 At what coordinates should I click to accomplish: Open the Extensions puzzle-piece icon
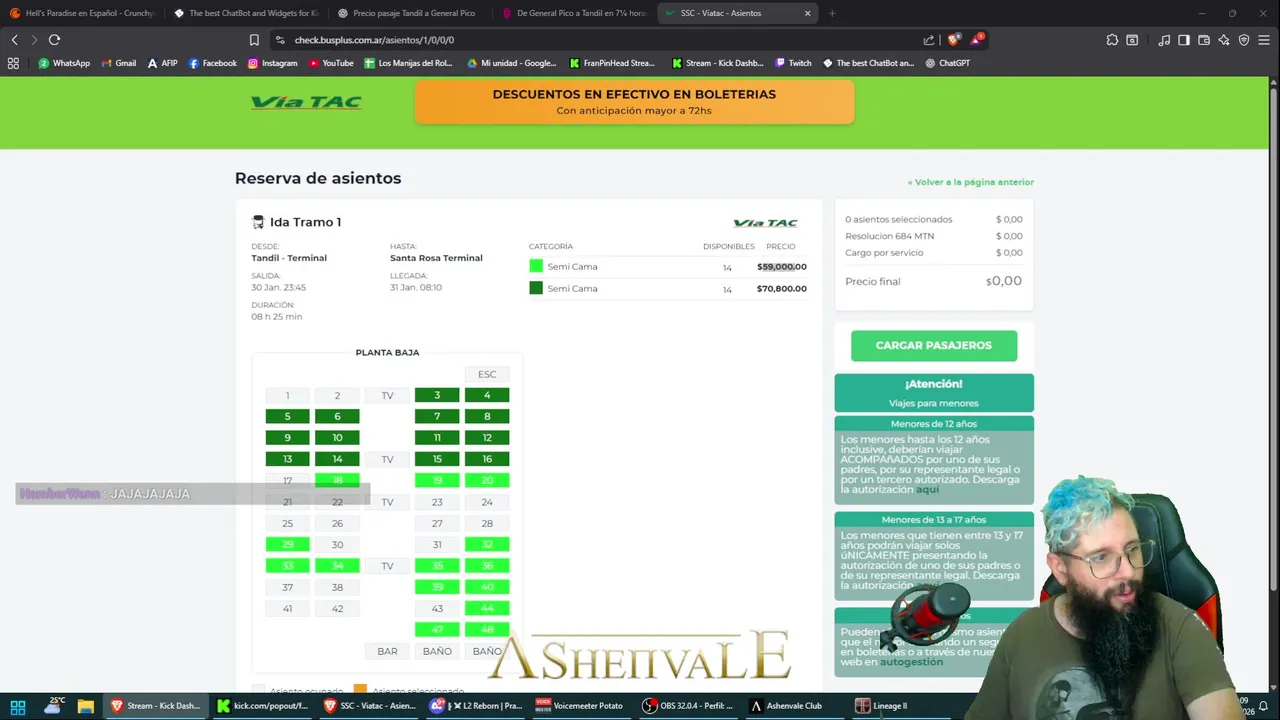click(1112, 40)
